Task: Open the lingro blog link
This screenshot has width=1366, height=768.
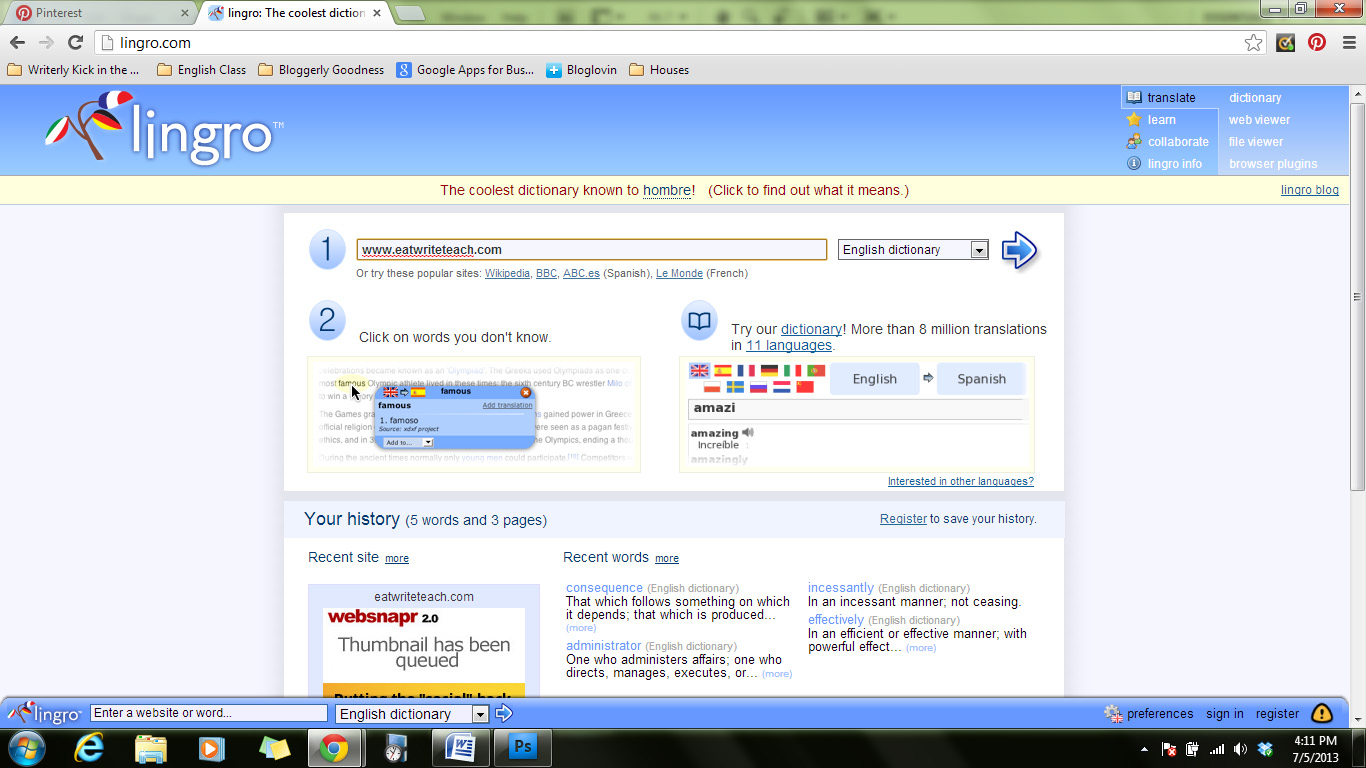Action: pos(1309,190)
